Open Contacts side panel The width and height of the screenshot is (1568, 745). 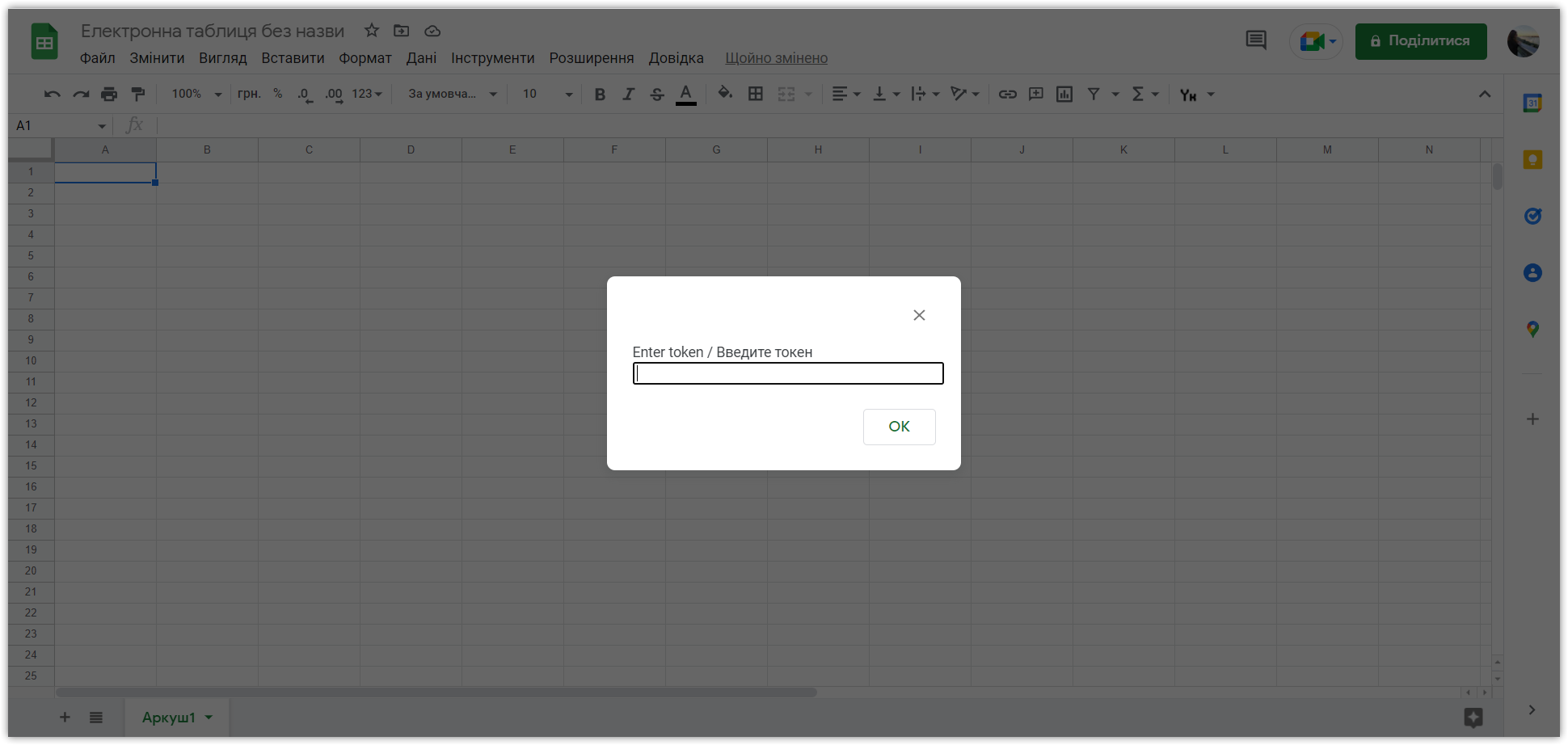pos(1532,273)
